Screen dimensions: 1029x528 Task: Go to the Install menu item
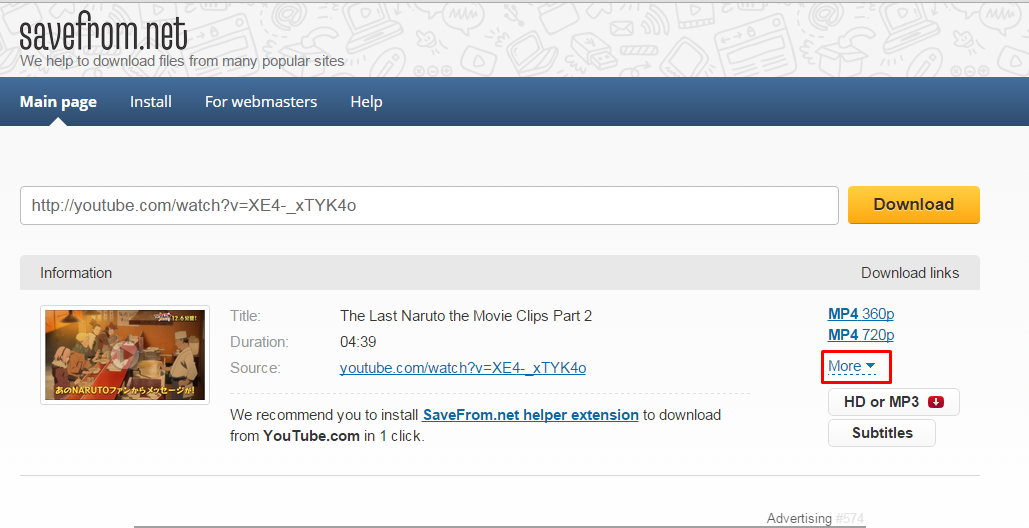pos(151,102)
